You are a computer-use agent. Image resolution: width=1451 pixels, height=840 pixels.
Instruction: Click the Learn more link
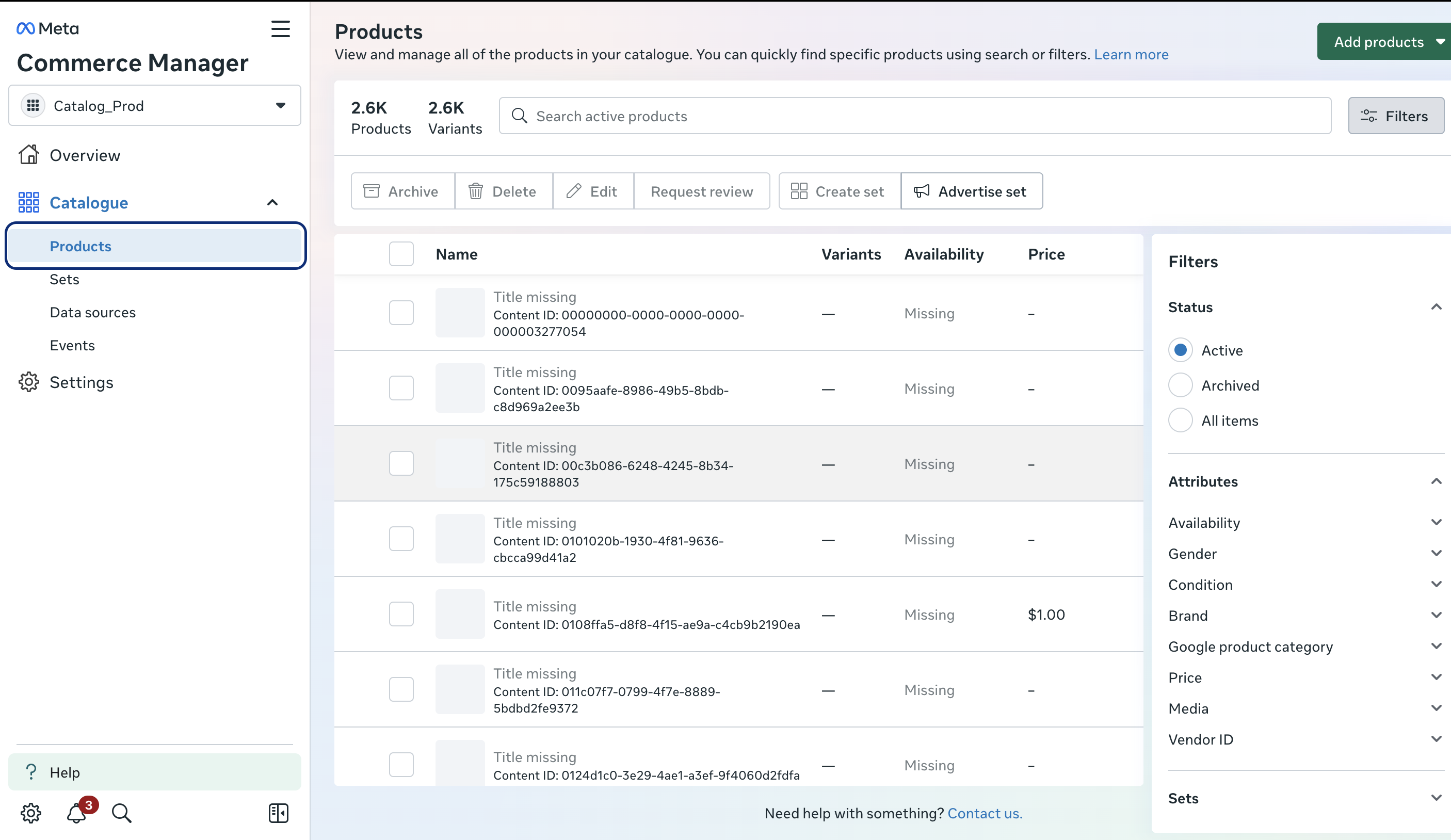click(1130, 54)
